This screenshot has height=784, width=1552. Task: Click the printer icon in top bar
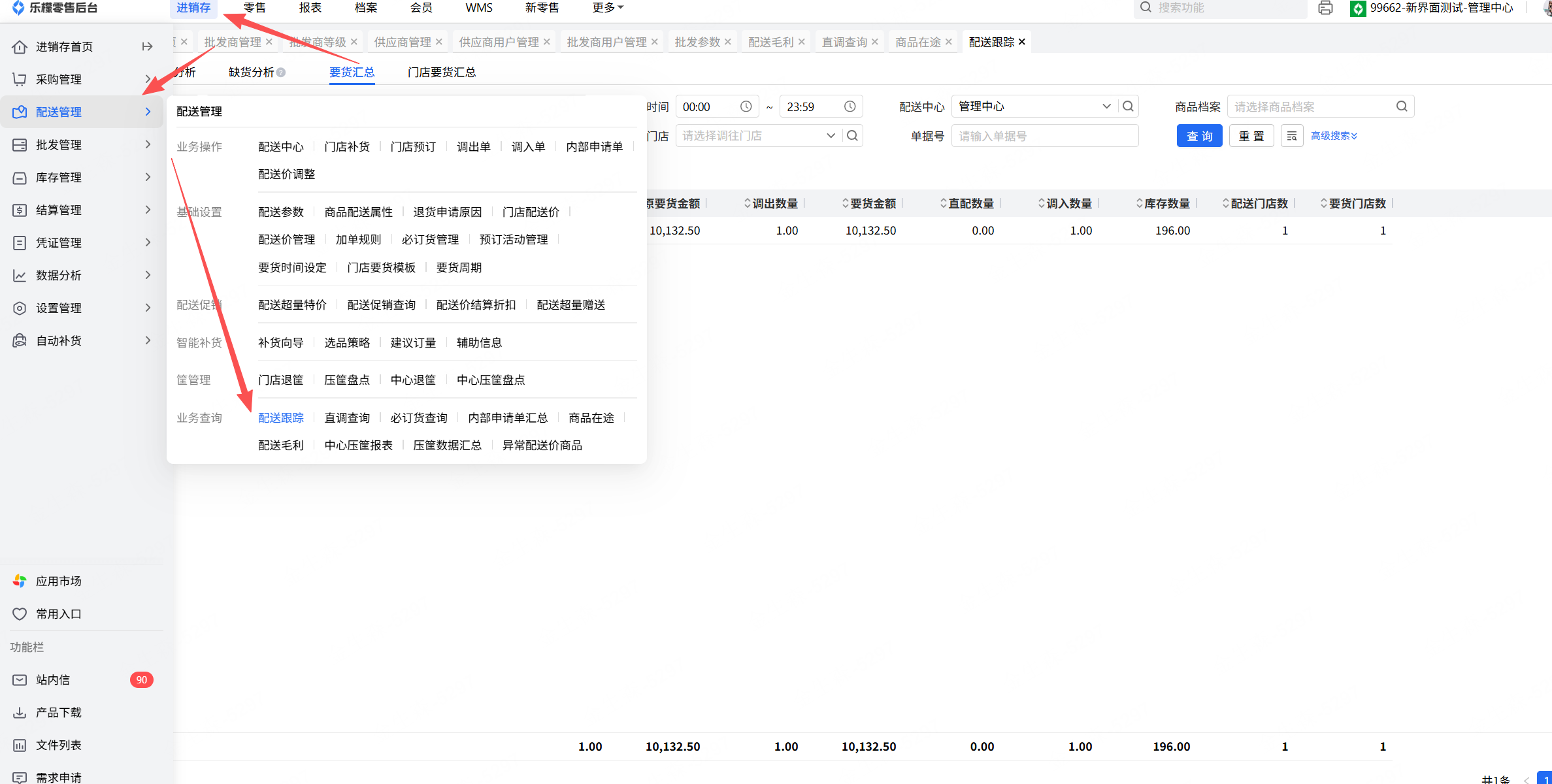tap(1325, 8)
